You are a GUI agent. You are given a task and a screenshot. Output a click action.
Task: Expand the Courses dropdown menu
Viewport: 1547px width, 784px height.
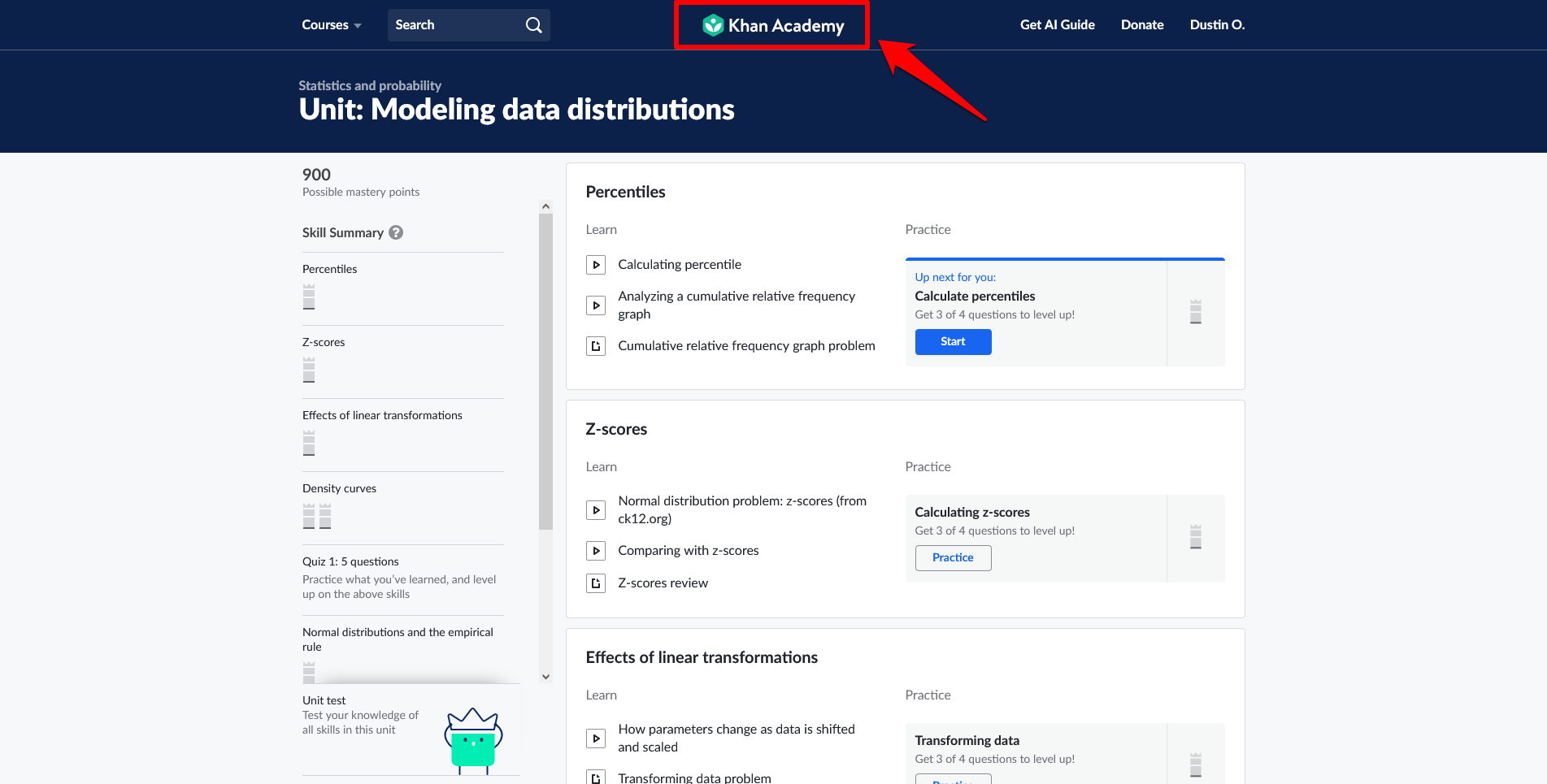pos(331,25)
